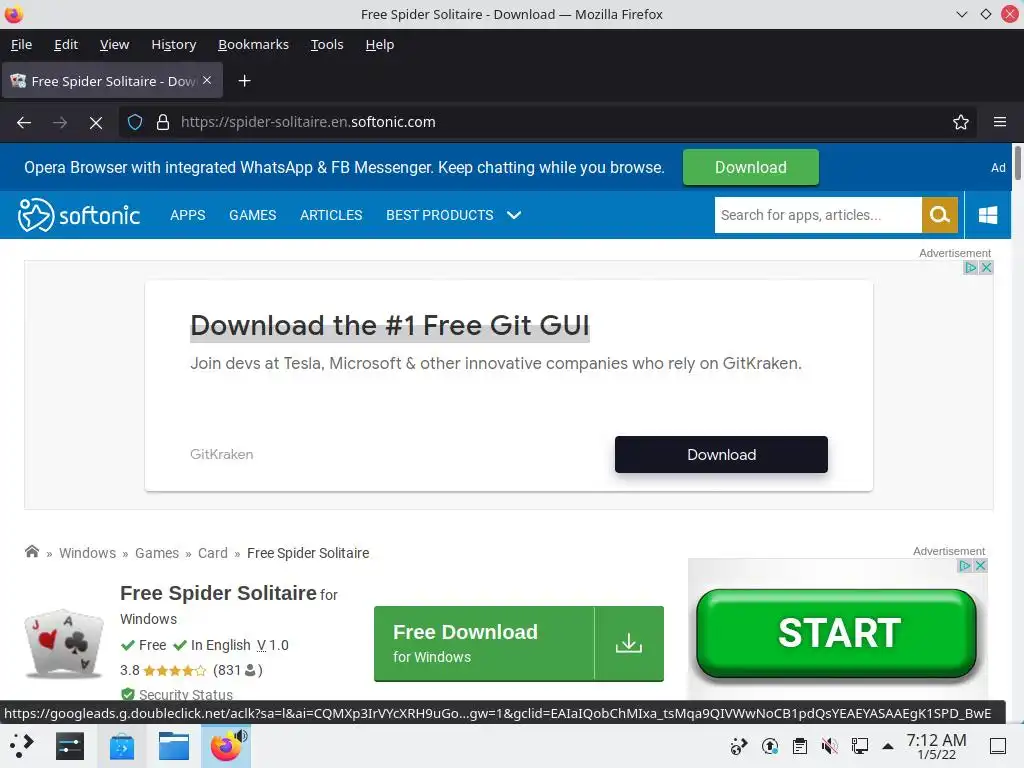
Task: Click the black GitKraken Download button
Action: [x=721, y=455]
